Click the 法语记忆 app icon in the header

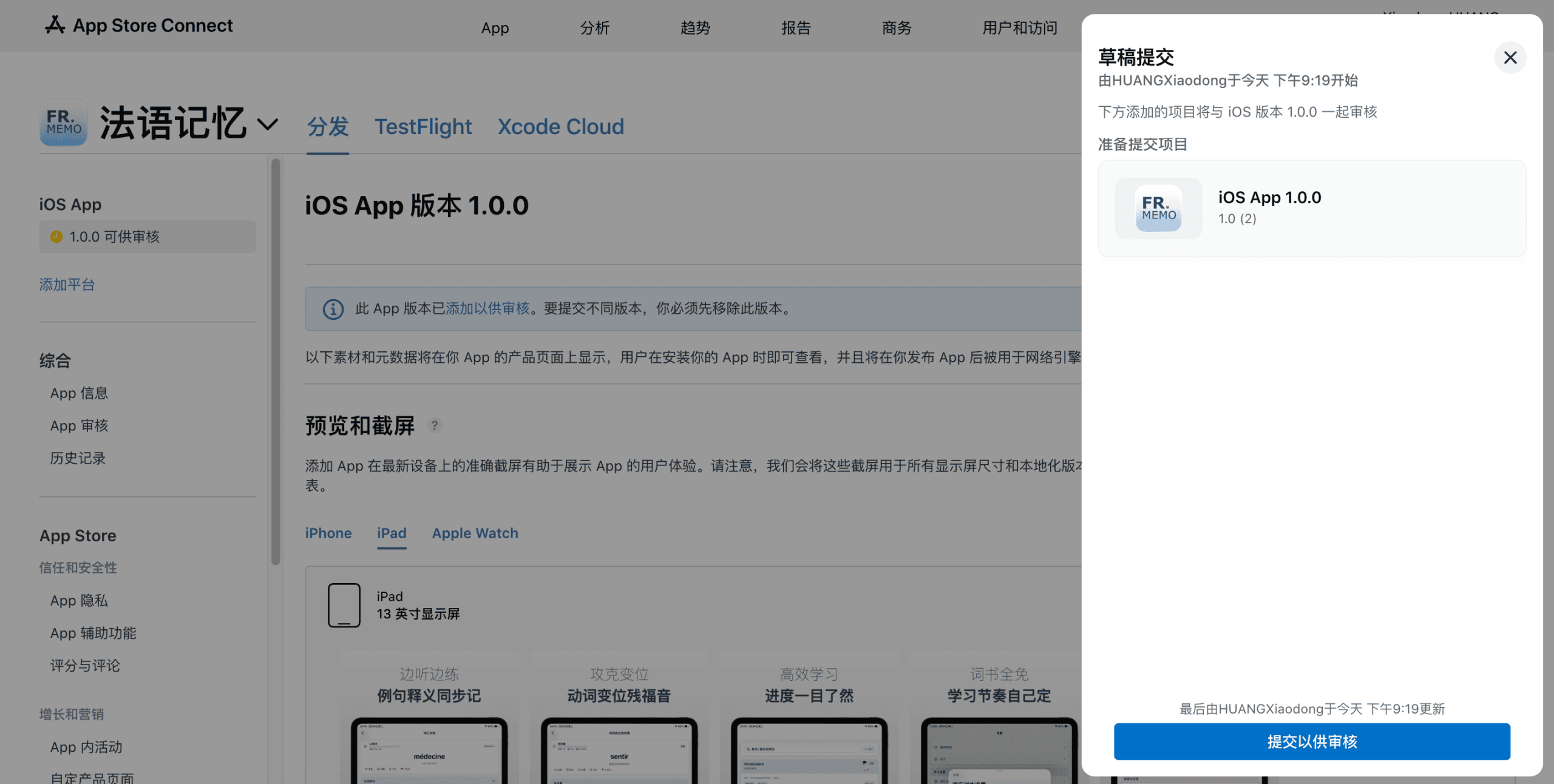pyautogui.click(x=64, y=122)
